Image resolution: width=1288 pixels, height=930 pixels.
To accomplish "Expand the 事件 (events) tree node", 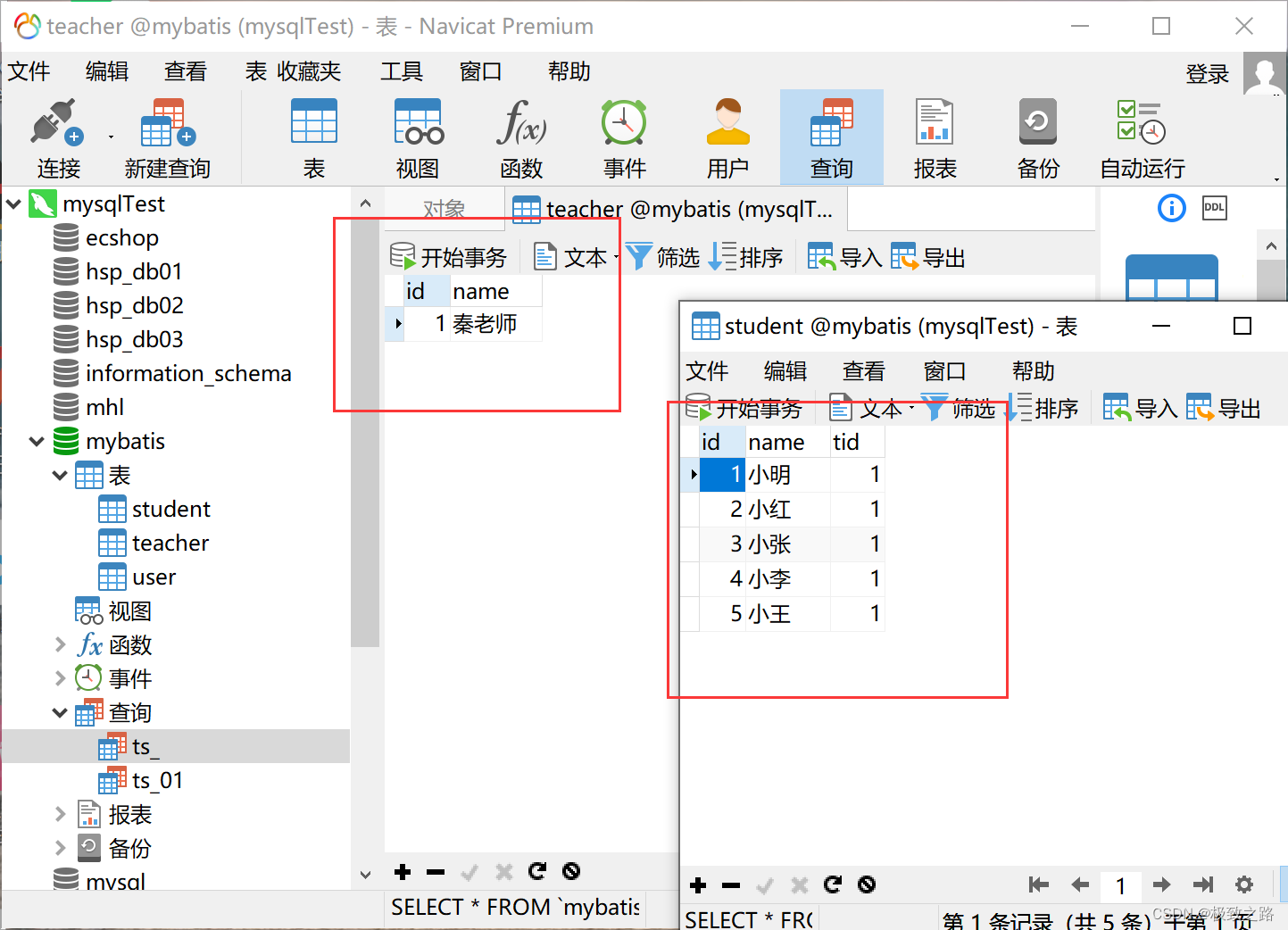I will pos(60,678).
